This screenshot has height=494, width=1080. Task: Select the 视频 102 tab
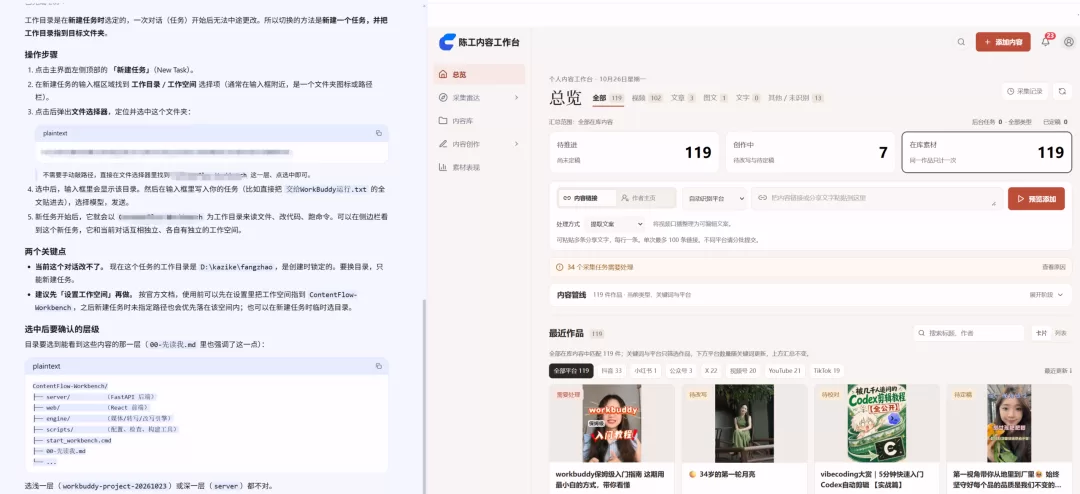coord(647,98)
